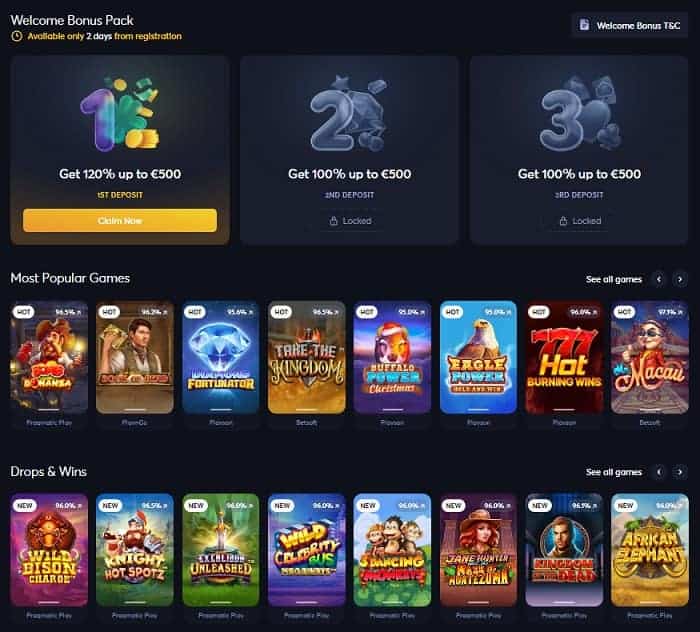Image resolution: width=700 pixels, height=632 pixels.
Task: Click the lock icon on 3rd deposit bonus
Action: tap(563, 221)
